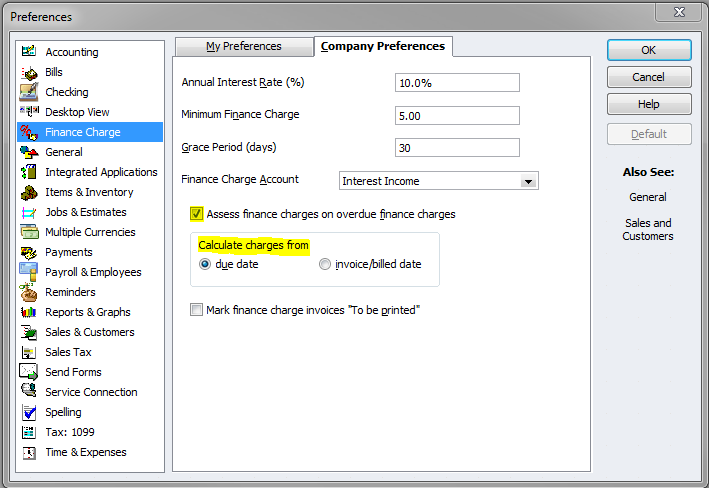Image resolution: width=709 pixels, height=488 pixels.
Task: Click the Annual Interest Rate field
Action: coord(457,83)
